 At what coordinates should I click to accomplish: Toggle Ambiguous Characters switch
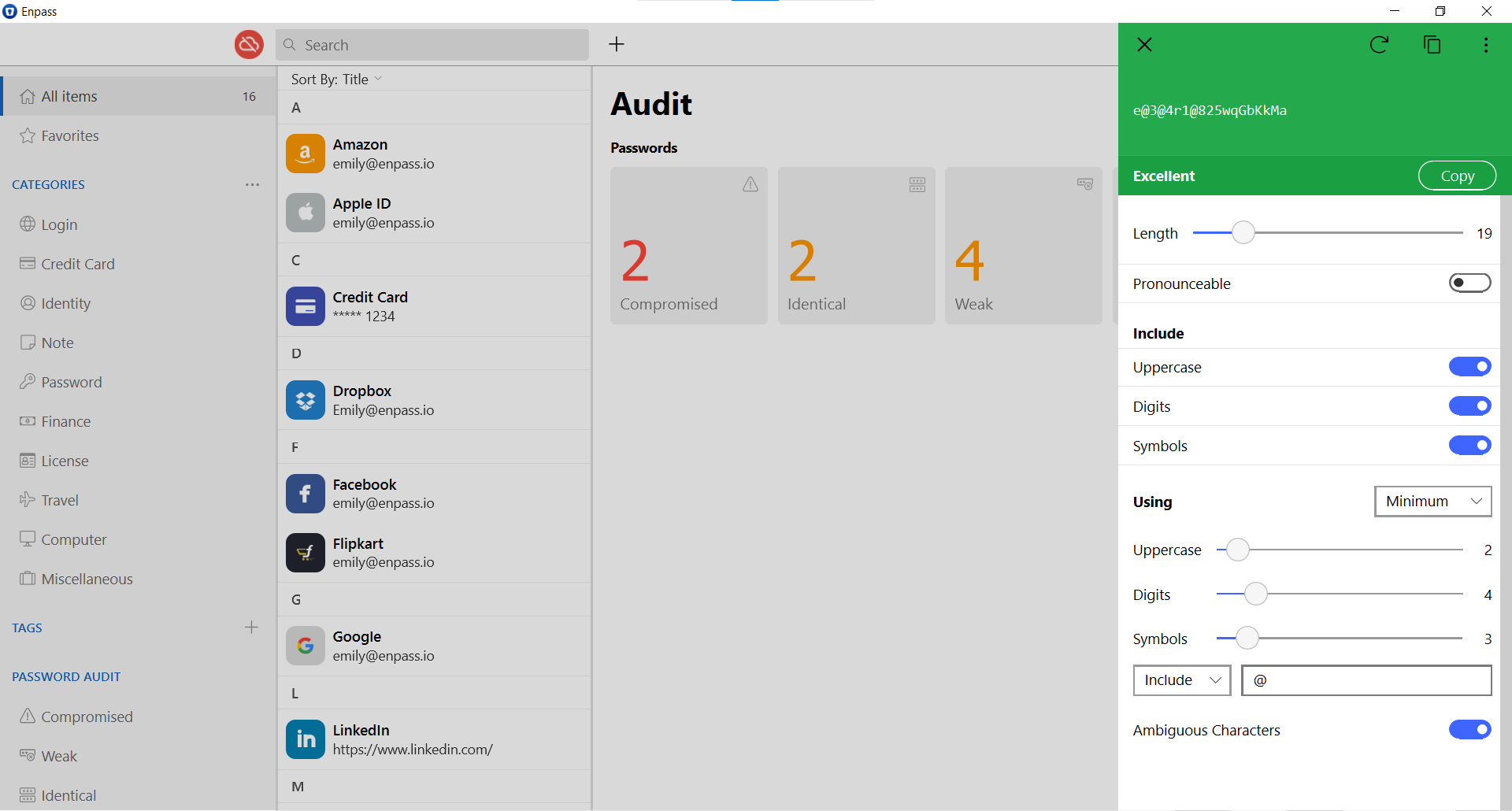(x=1470, y=730)
